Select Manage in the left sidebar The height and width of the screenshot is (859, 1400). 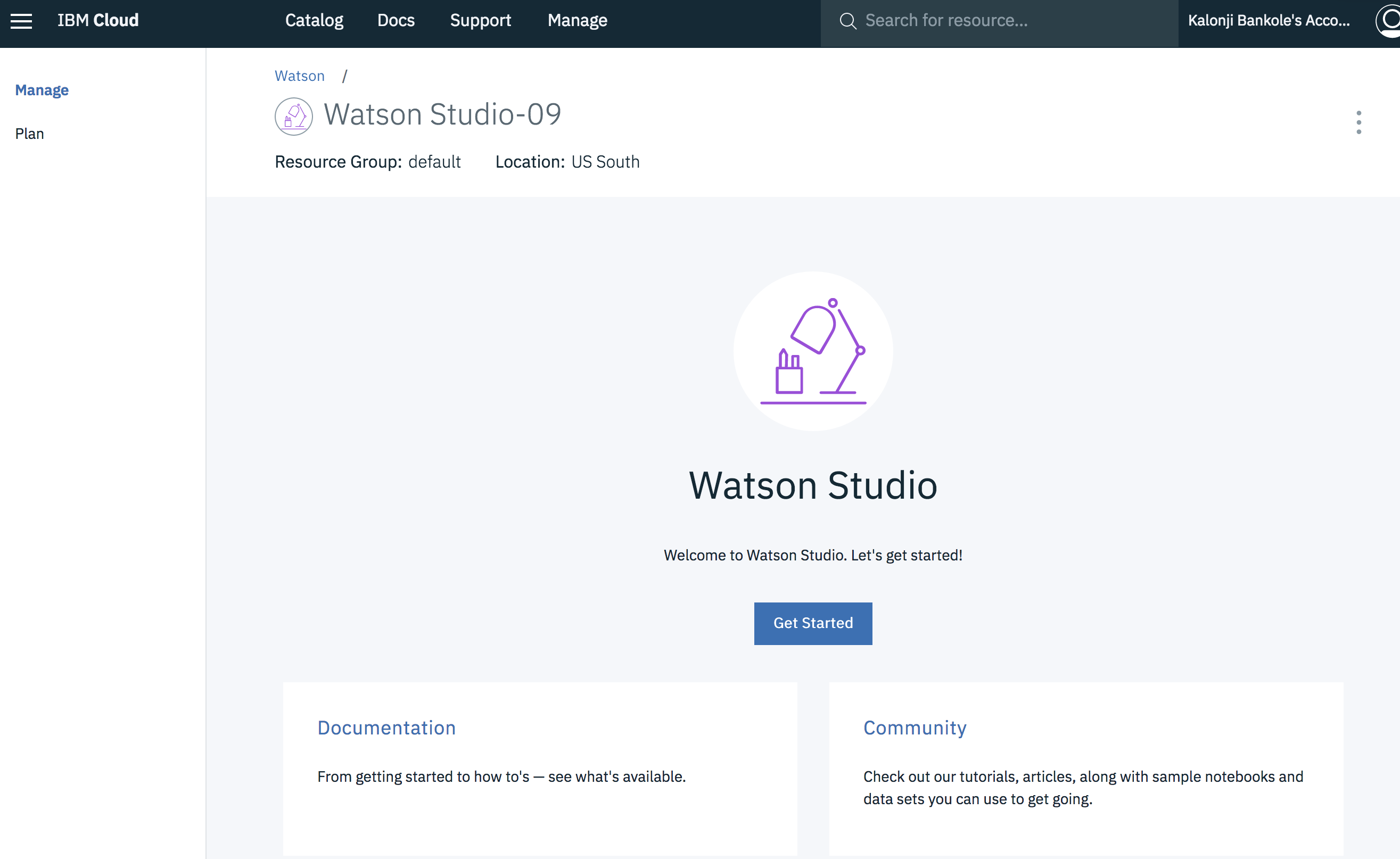[42, 90]
